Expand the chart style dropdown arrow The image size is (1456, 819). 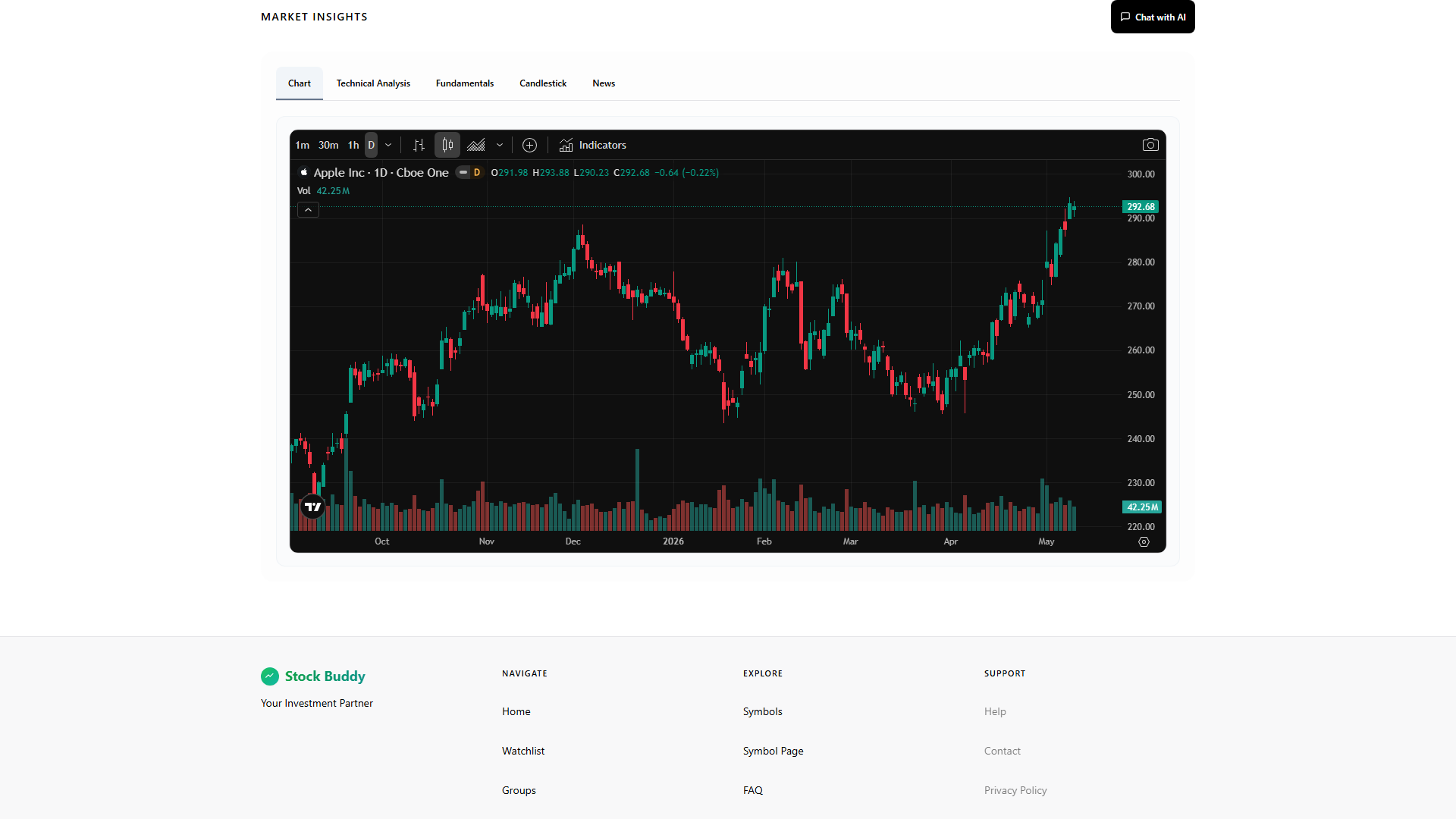[x=500, y=145]
